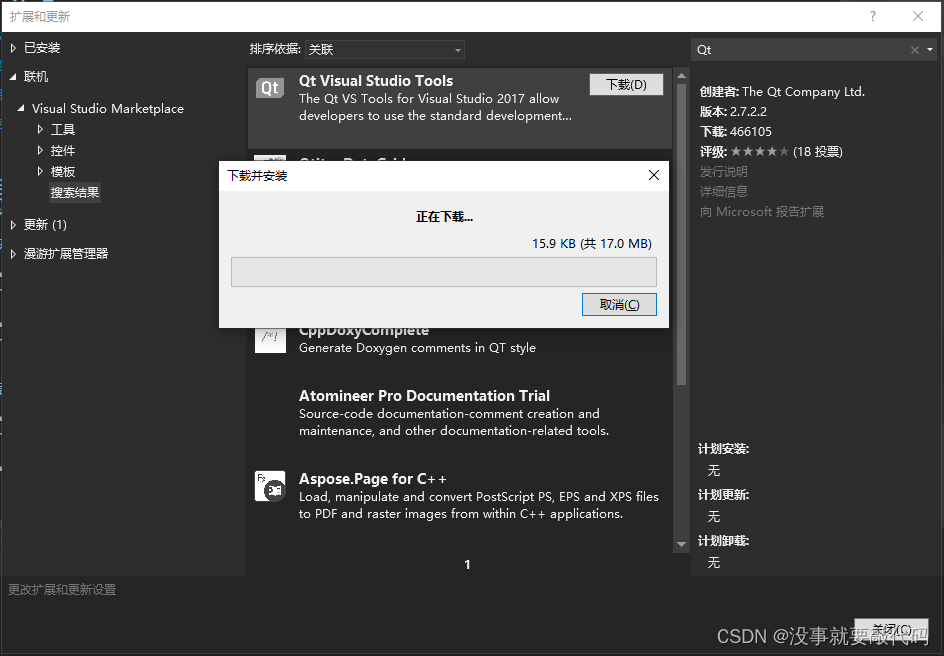Close the 扩展和更新 window

pyautogui.click(x=918, y=16)
